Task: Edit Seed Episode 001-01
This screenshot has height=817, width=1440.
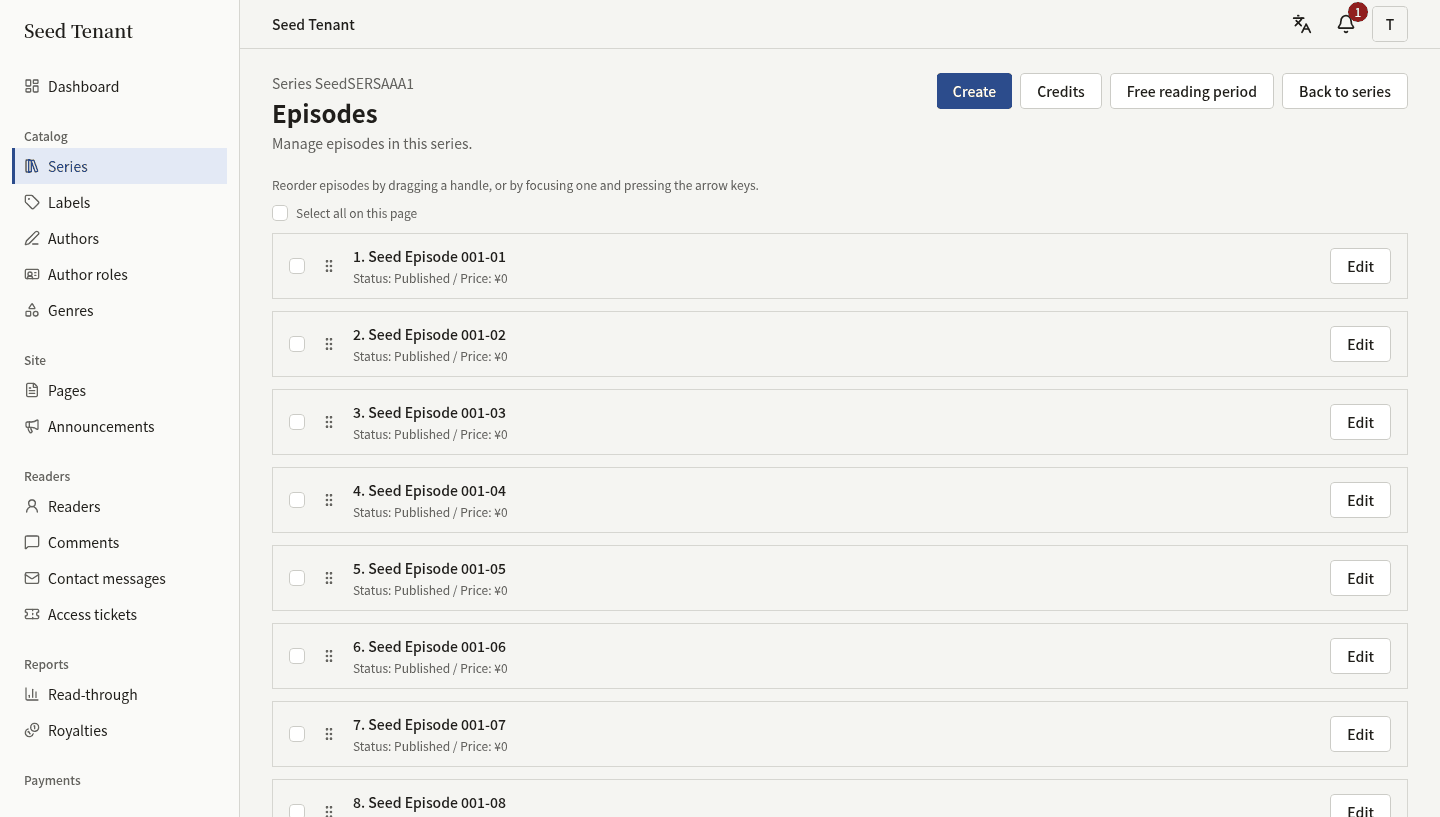Action: click(1360, 266)
